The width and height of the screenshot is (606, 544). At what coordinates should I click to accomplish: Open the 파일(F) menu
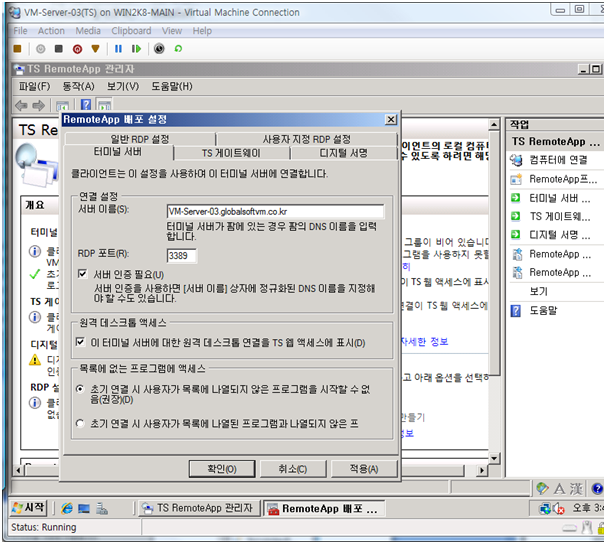(x=34, y=86)
